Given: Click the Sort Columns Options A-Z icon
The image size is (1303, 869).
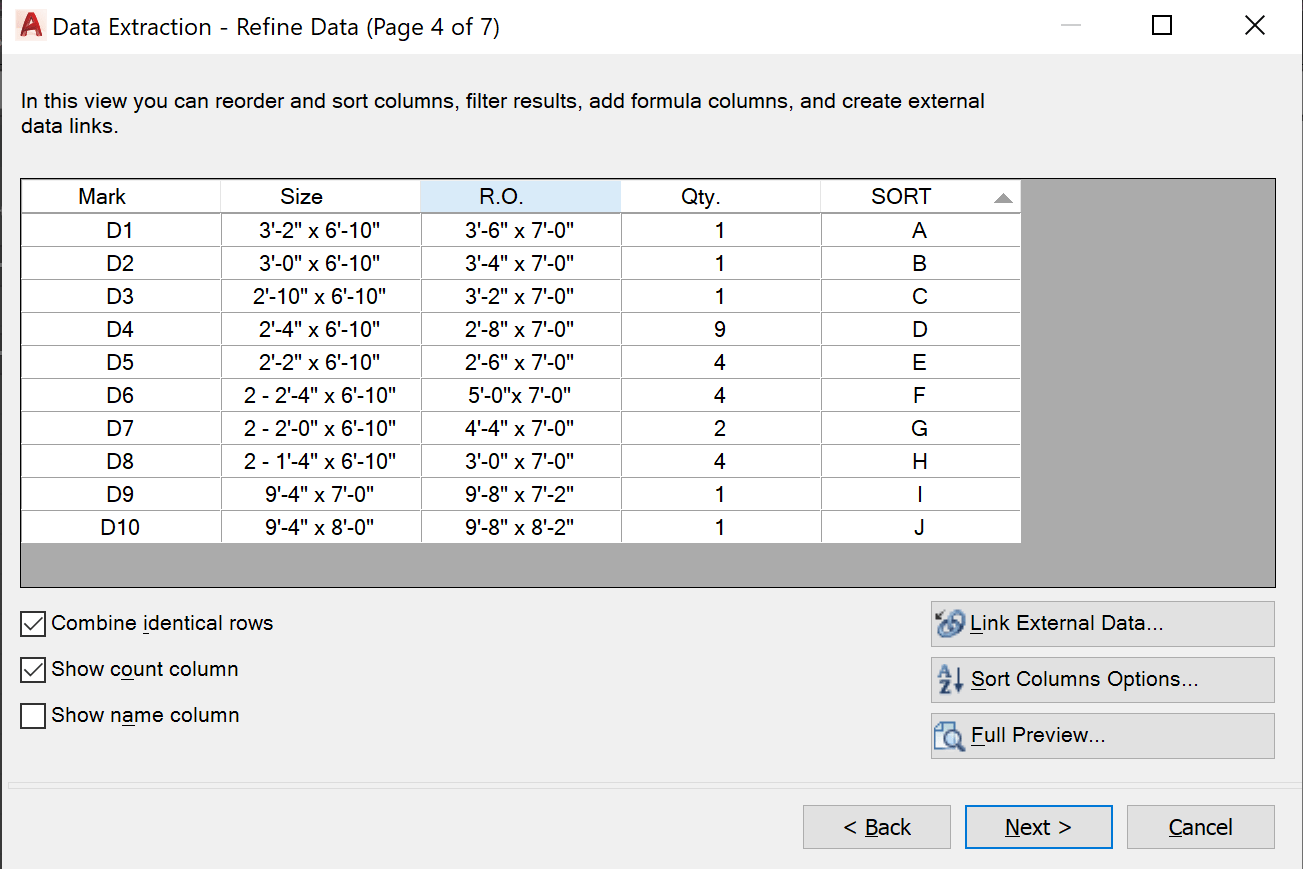Looking at the screenshot, I should pyautogui.click(x=948, y=679).
